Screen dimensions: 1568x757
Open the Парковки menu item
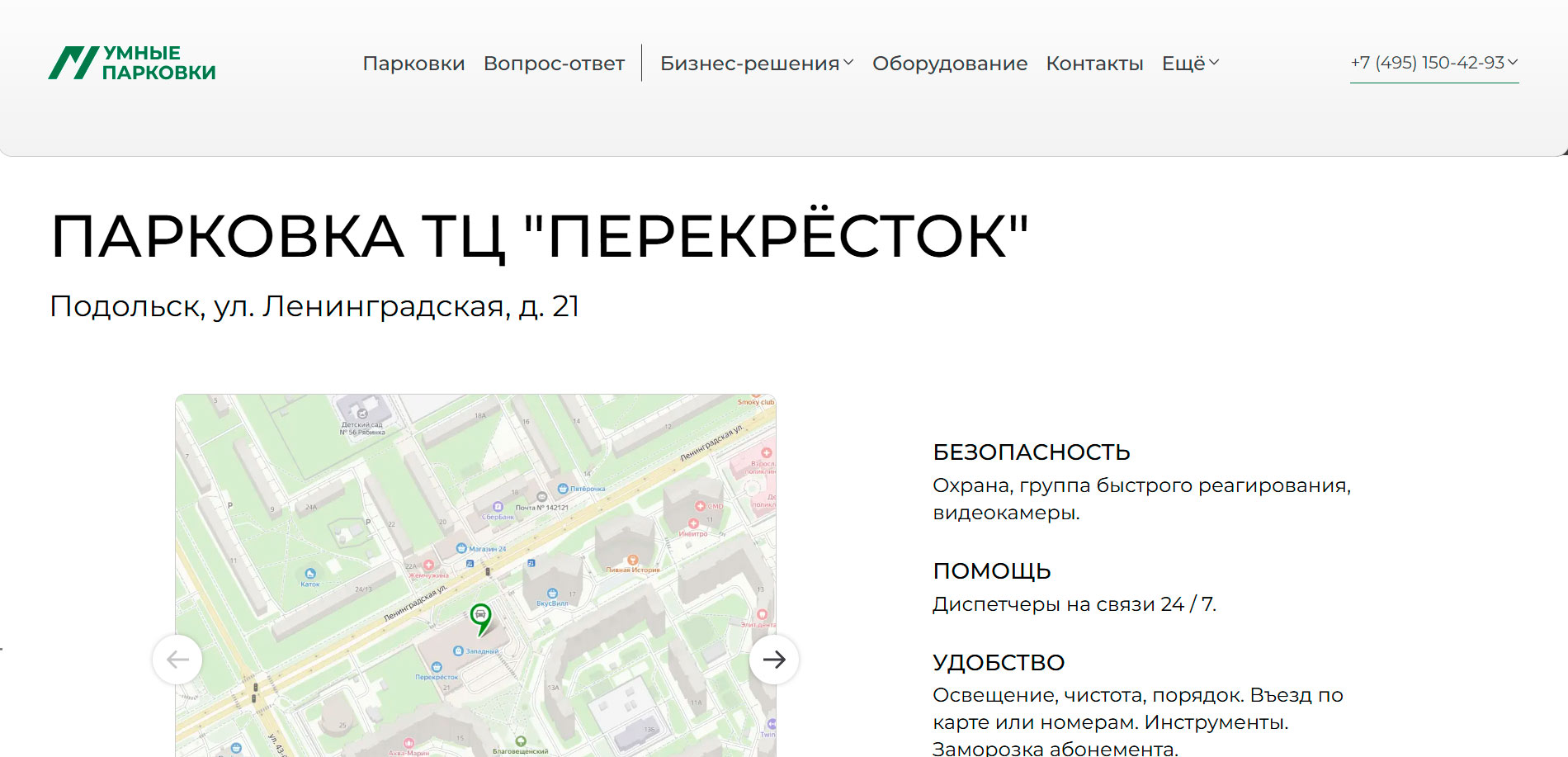(x=413, y=64)
